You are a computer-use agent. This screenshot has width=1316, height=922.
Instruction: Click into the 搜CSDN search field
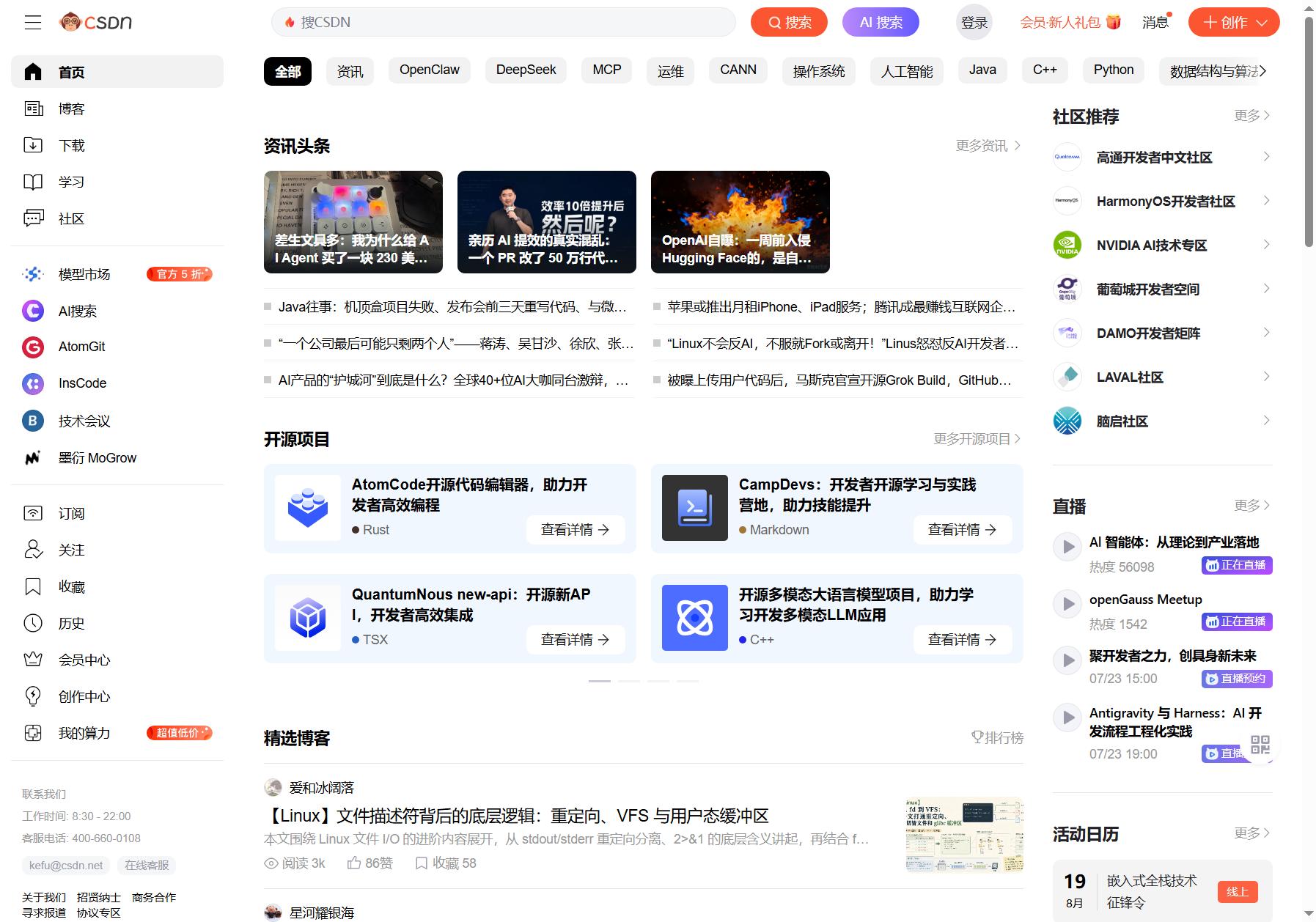click(x=504, y=22)
